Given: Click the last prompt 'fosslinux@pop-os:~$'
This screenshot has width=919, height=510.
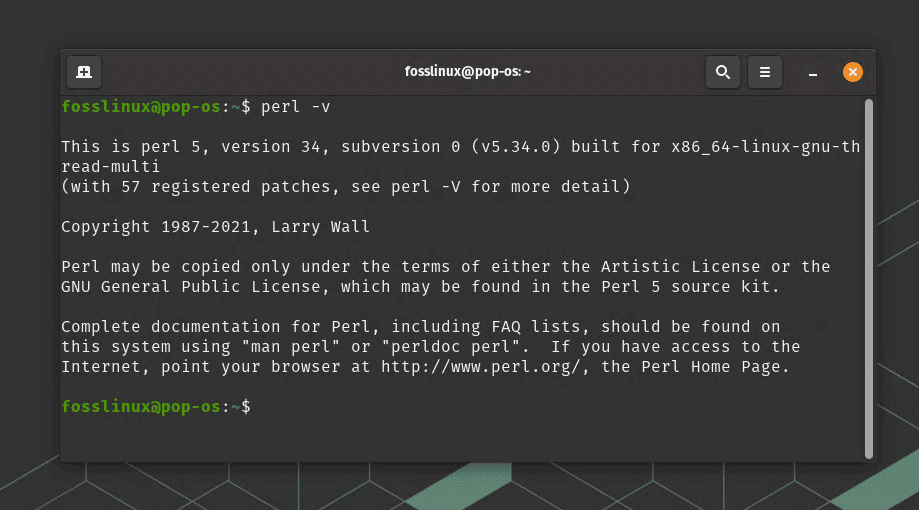Looking at the screenshot, I should point(156,407).
